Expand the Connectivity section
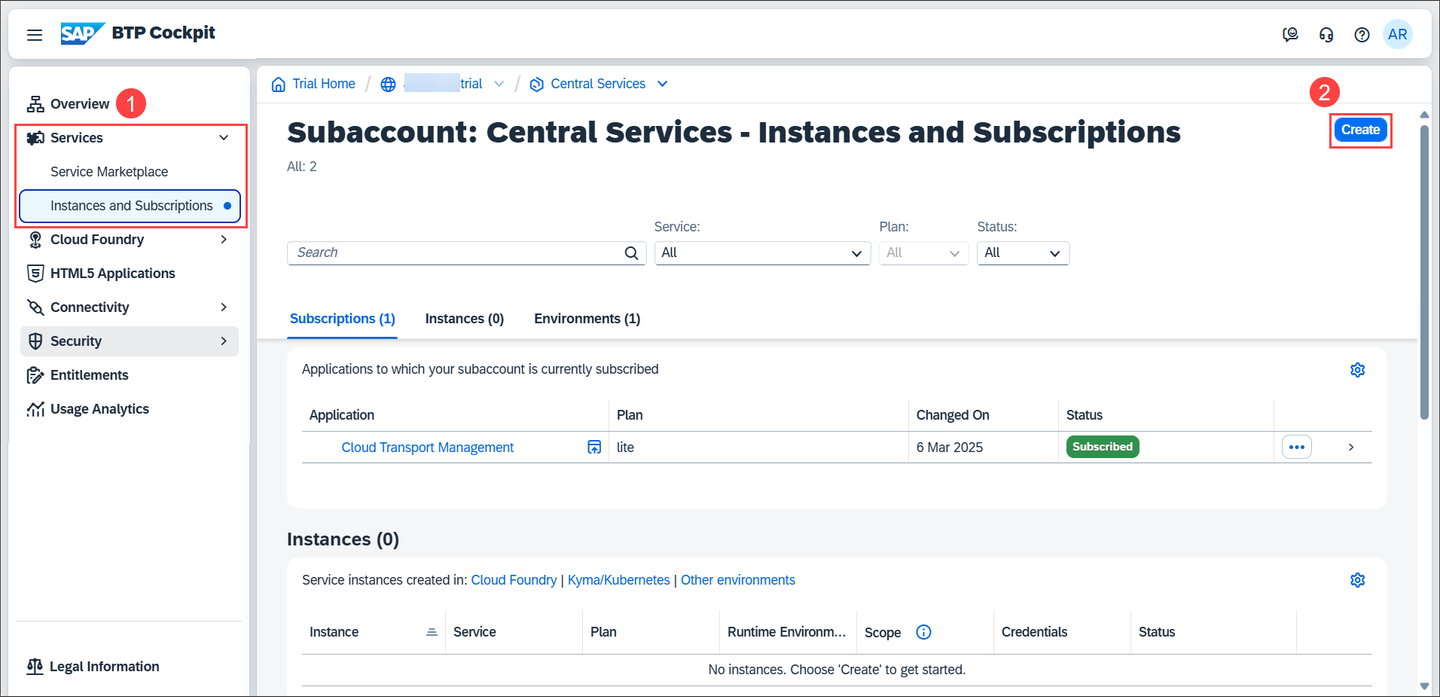This screenshot has height=697, width=1440. (224, 308)
